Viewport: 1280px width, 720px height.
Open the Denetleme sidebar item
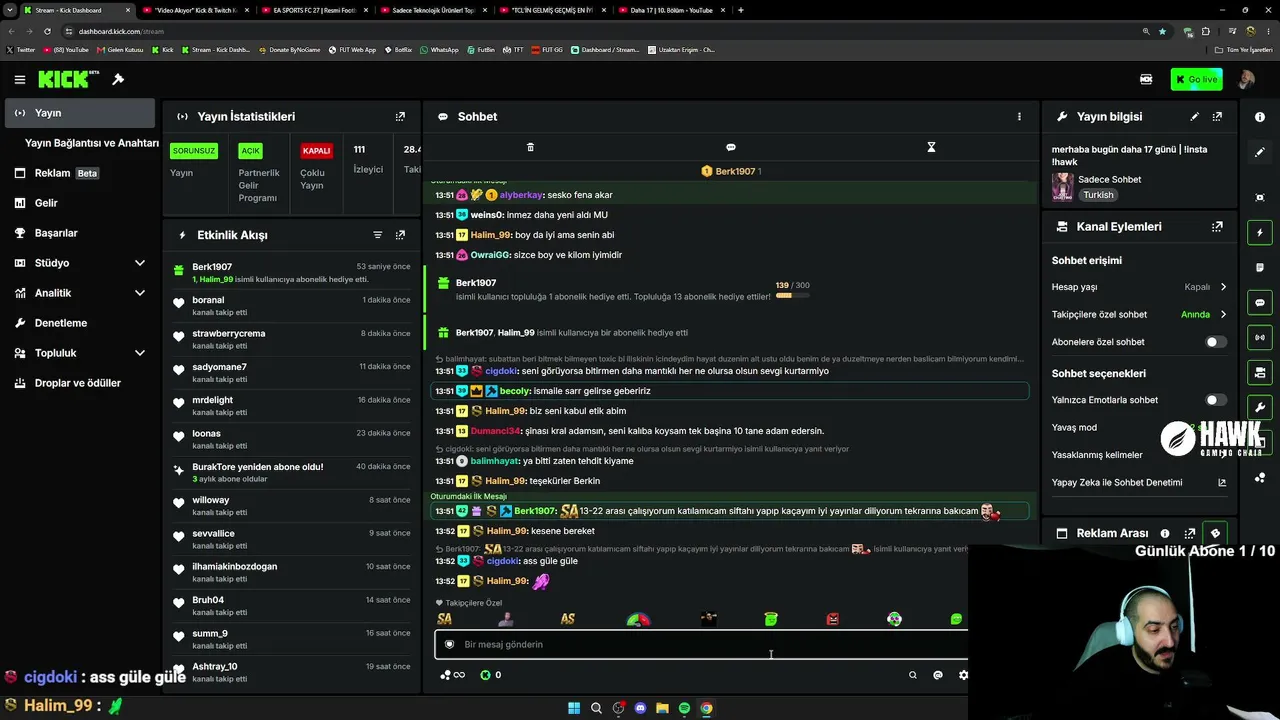tap(80, 323)
